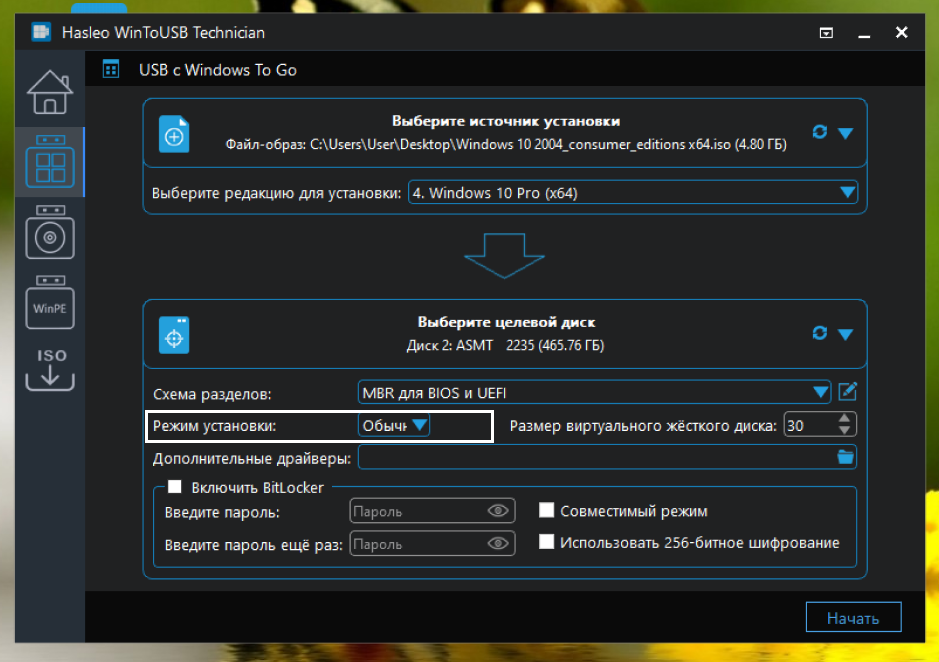Click the target disk icon

pyautogui.click(x=174, y=335)
